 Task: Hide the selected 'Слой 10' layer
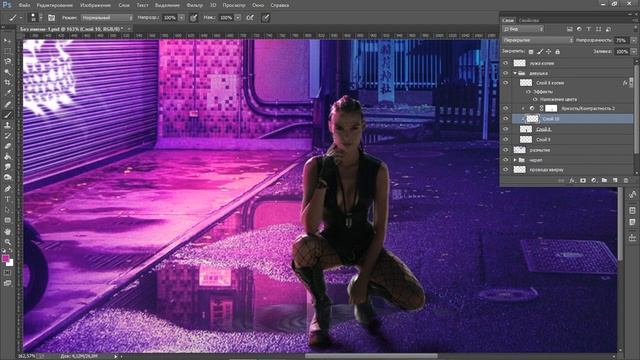pos(506,119)
